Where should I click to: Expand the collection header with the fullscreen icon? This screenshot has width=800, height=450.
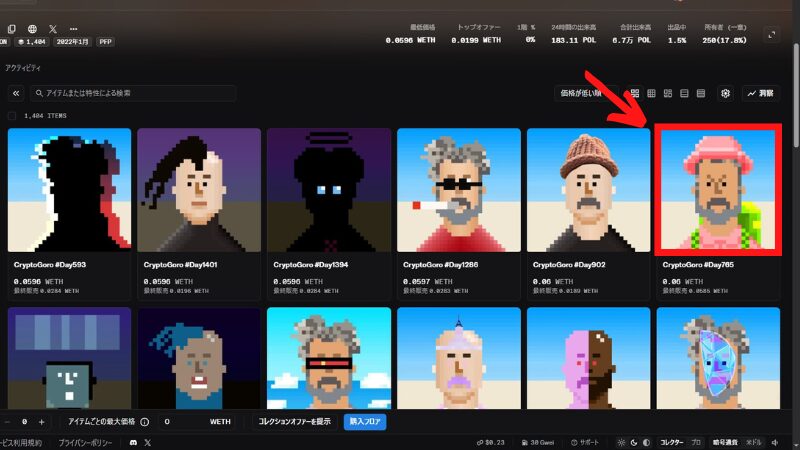point(771,35)
